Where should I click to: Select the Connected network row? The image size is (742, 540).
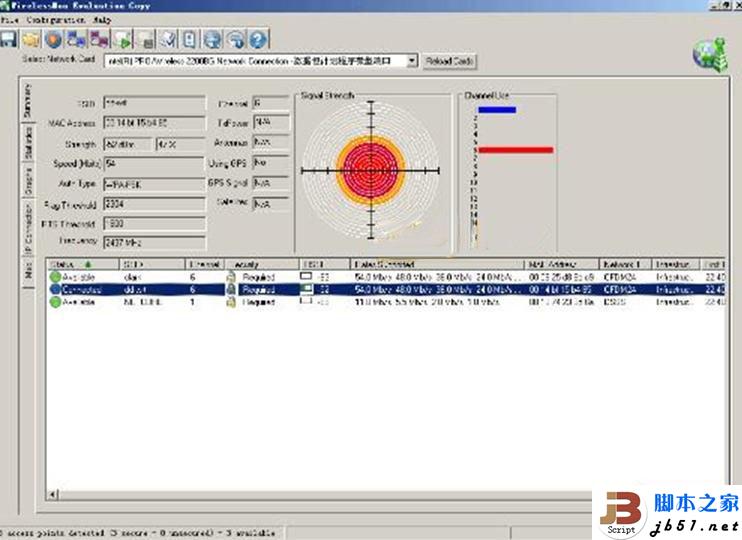387,289
